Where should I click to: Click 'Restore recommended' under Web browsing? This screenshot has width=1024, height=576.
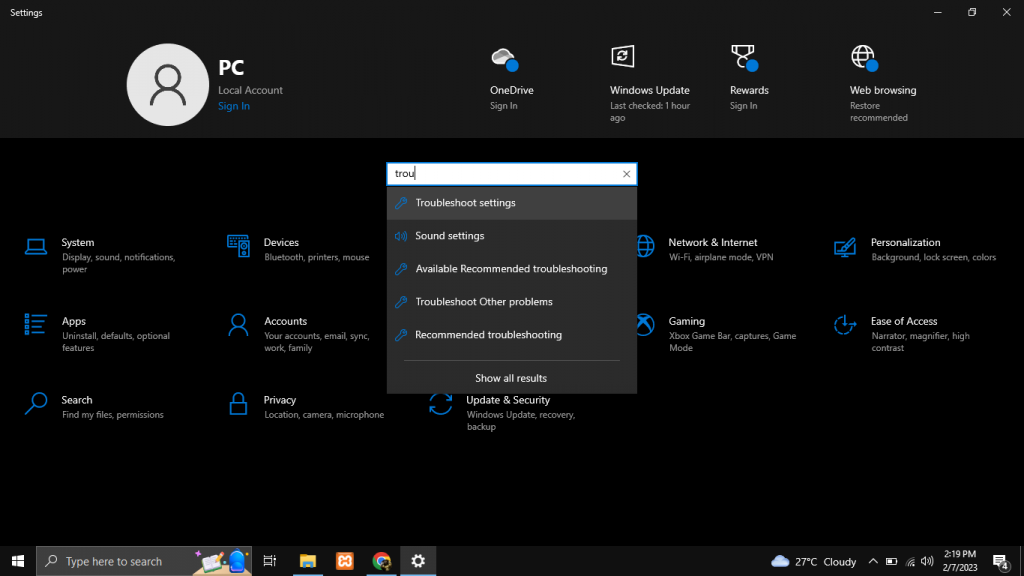pos(878,112)
